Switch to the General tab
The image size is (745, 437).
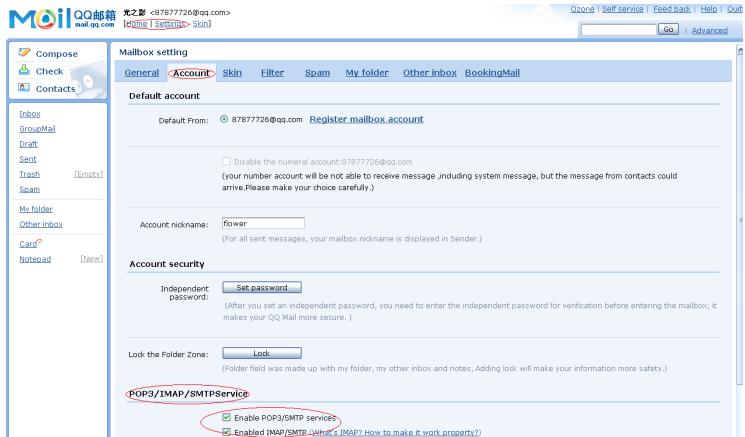pyautogui.click(x=142, y=73)
